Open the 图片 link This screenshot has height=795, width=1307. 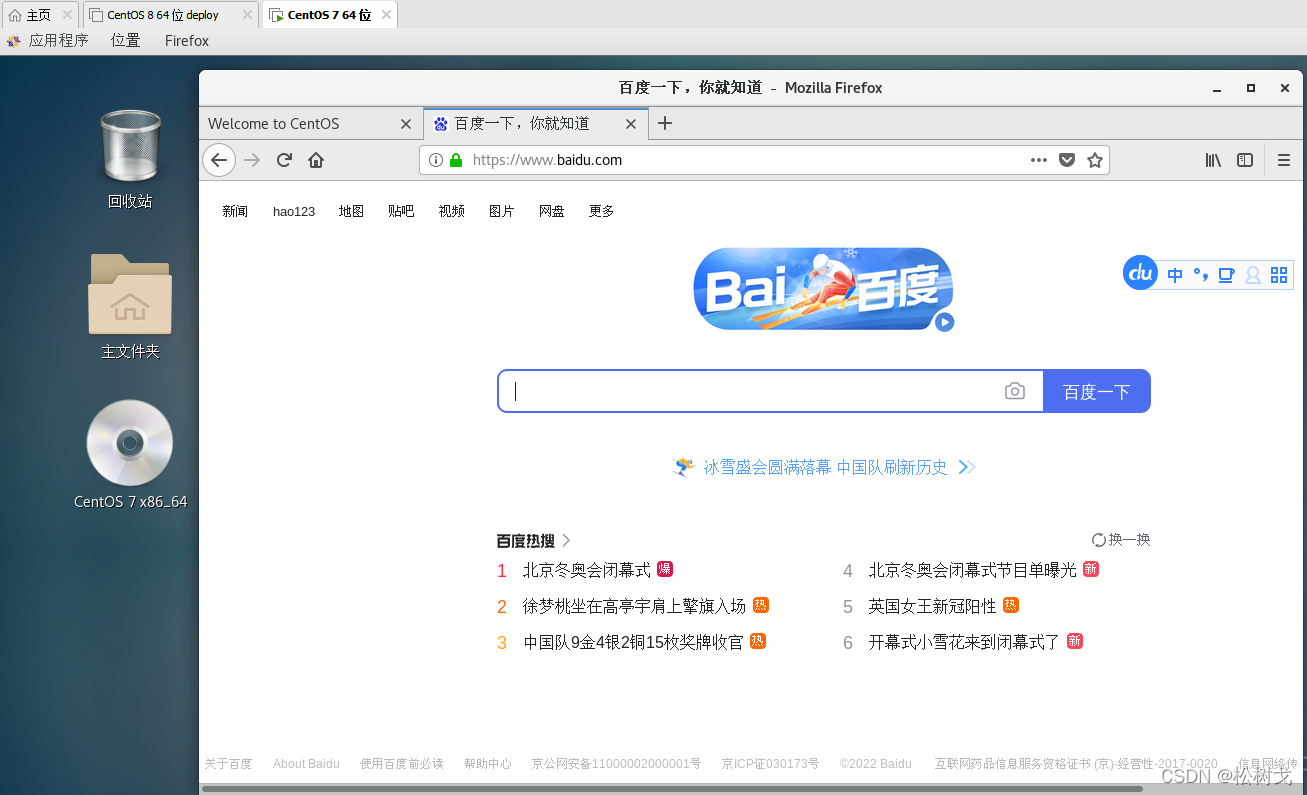click(x=501, y=211)
